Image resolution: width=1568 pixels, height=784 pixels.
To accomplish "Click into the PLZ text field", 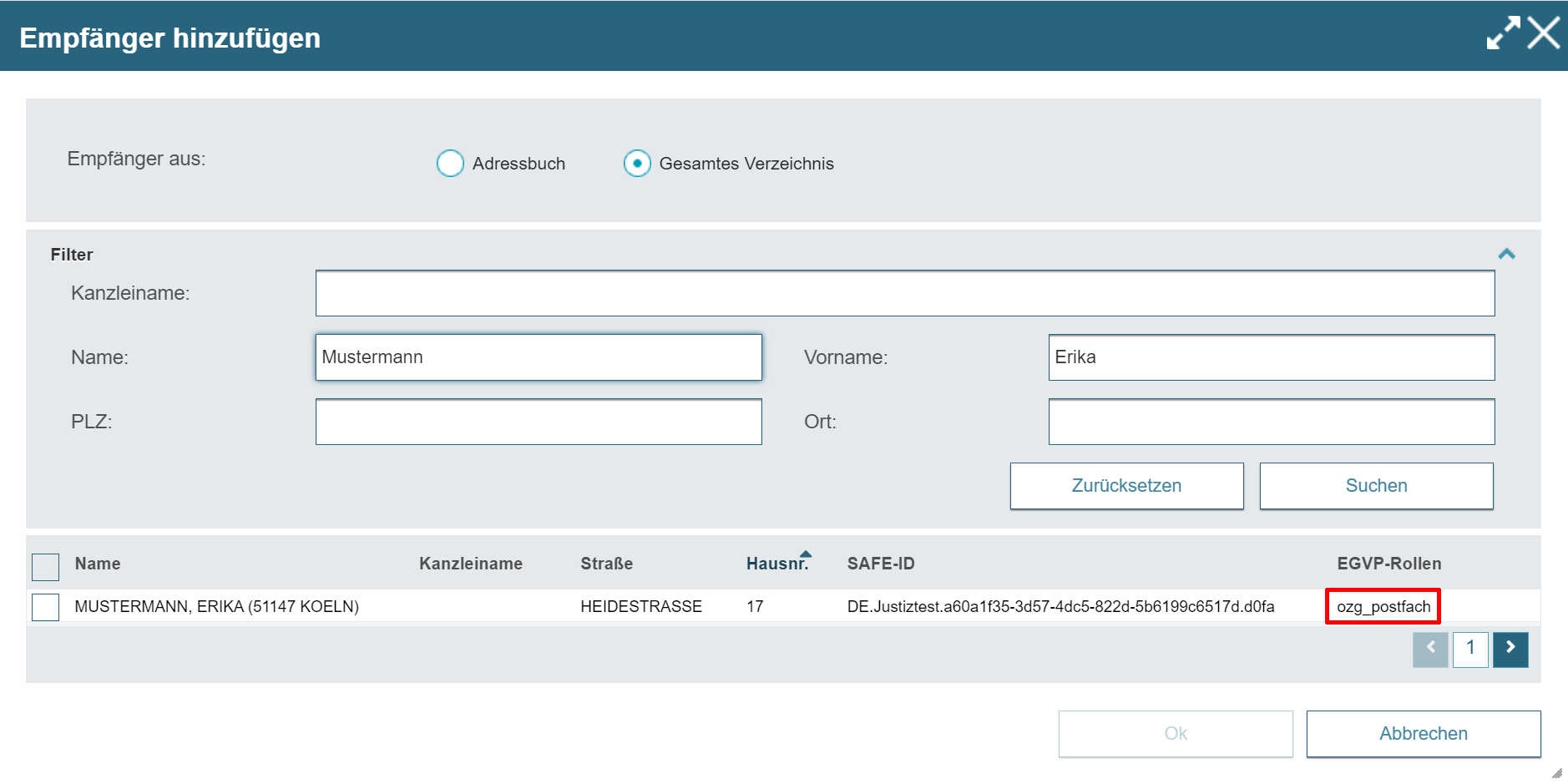I will tap(539, 422).
